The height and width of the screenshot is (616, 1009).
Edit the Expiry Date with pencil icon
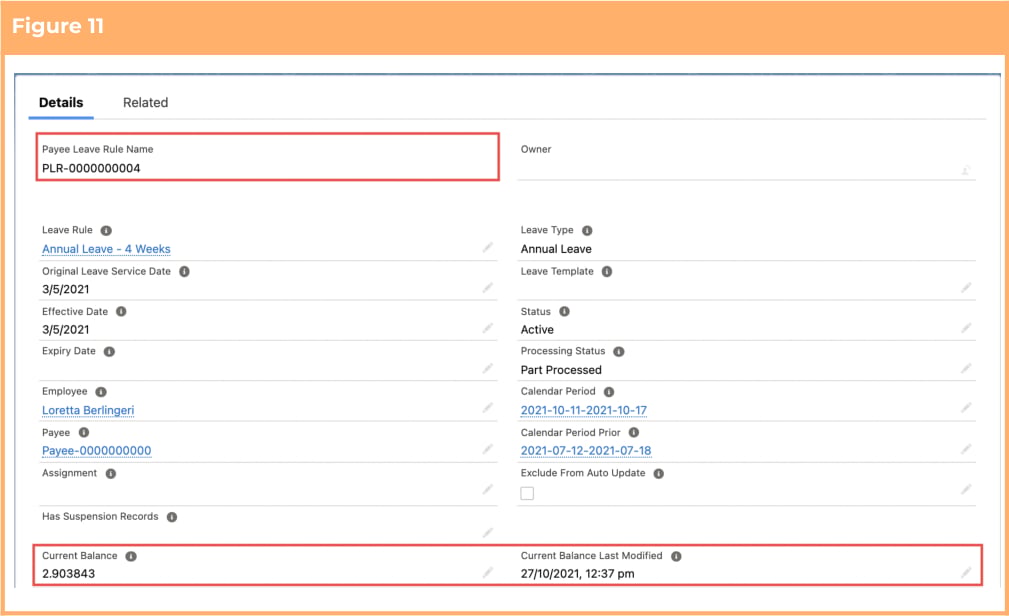(x=488, y=368)
